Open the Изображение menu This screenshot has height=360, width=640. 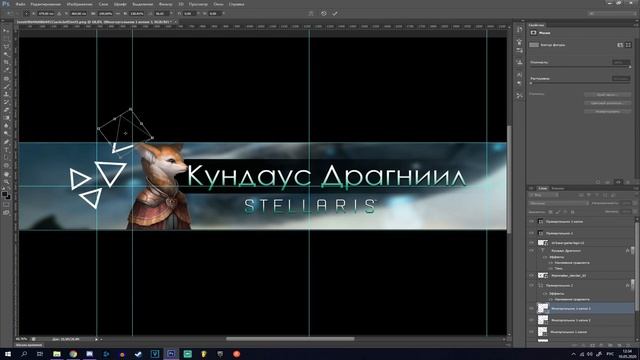[79, 4]
